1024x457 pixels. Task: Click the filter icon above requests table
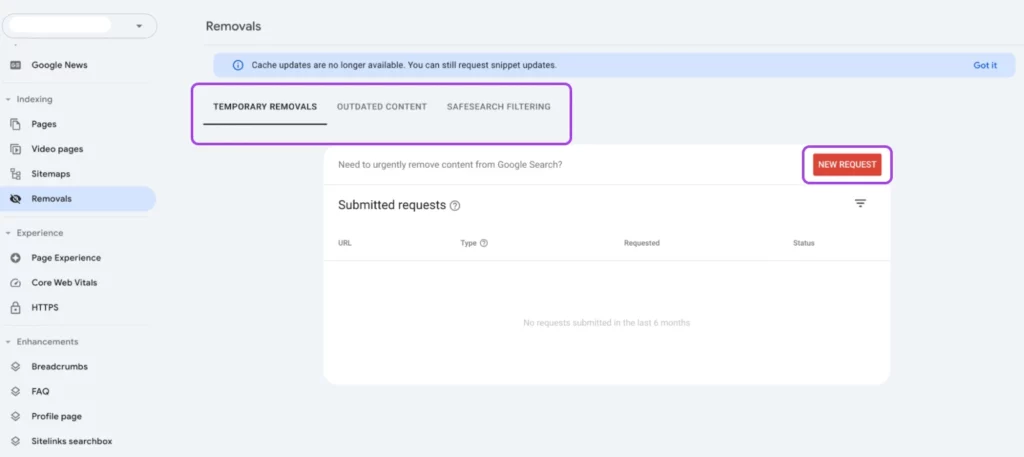[x=860, y=204]
